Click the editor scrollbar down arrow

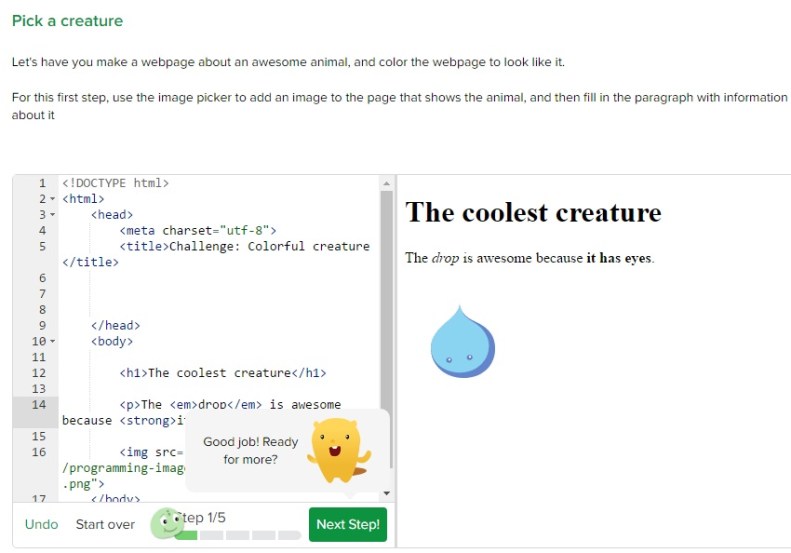386,493
